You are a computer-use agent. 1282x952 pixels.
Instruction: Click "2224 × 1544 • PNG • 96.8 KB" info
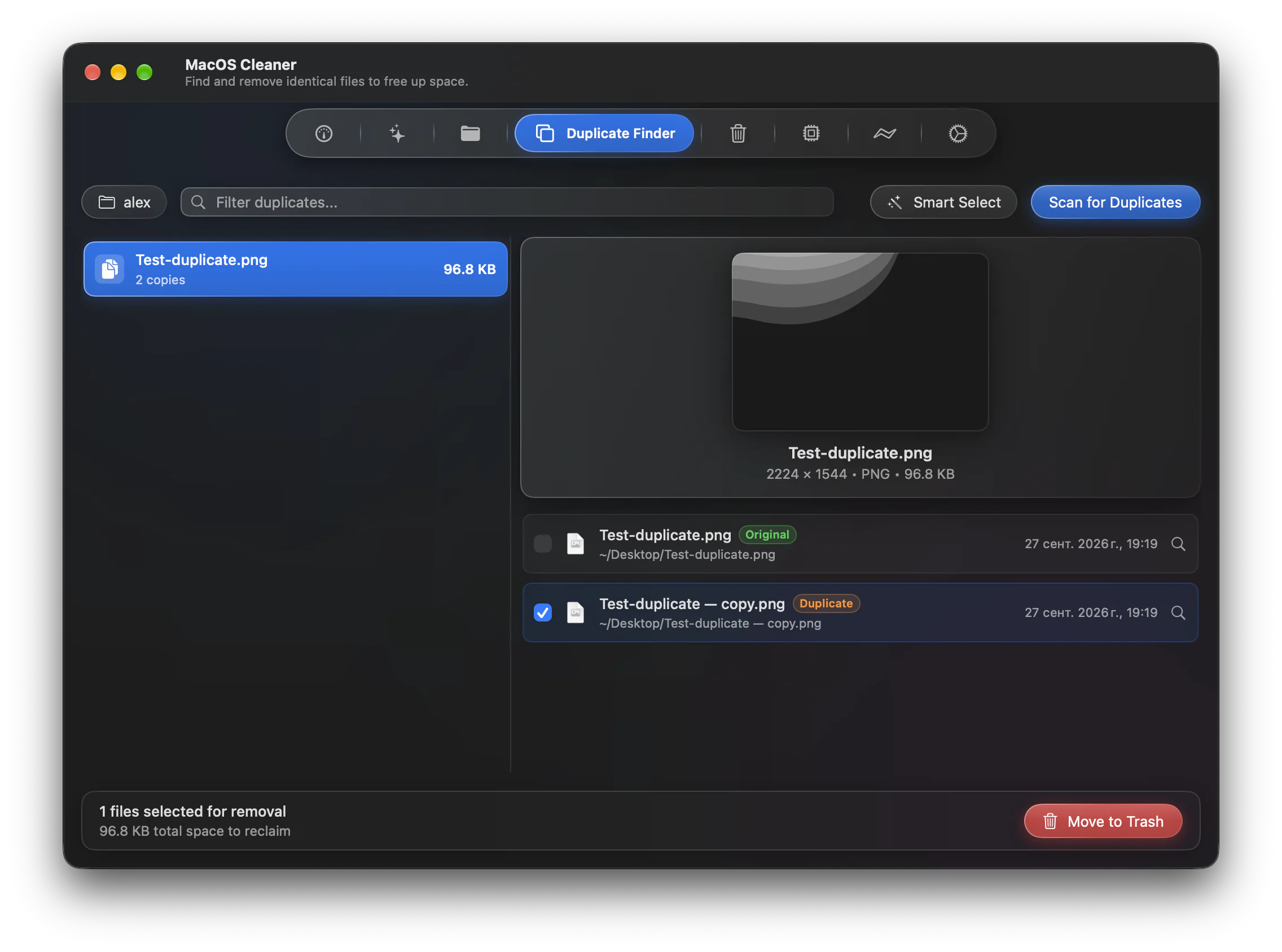pos(860,474)
